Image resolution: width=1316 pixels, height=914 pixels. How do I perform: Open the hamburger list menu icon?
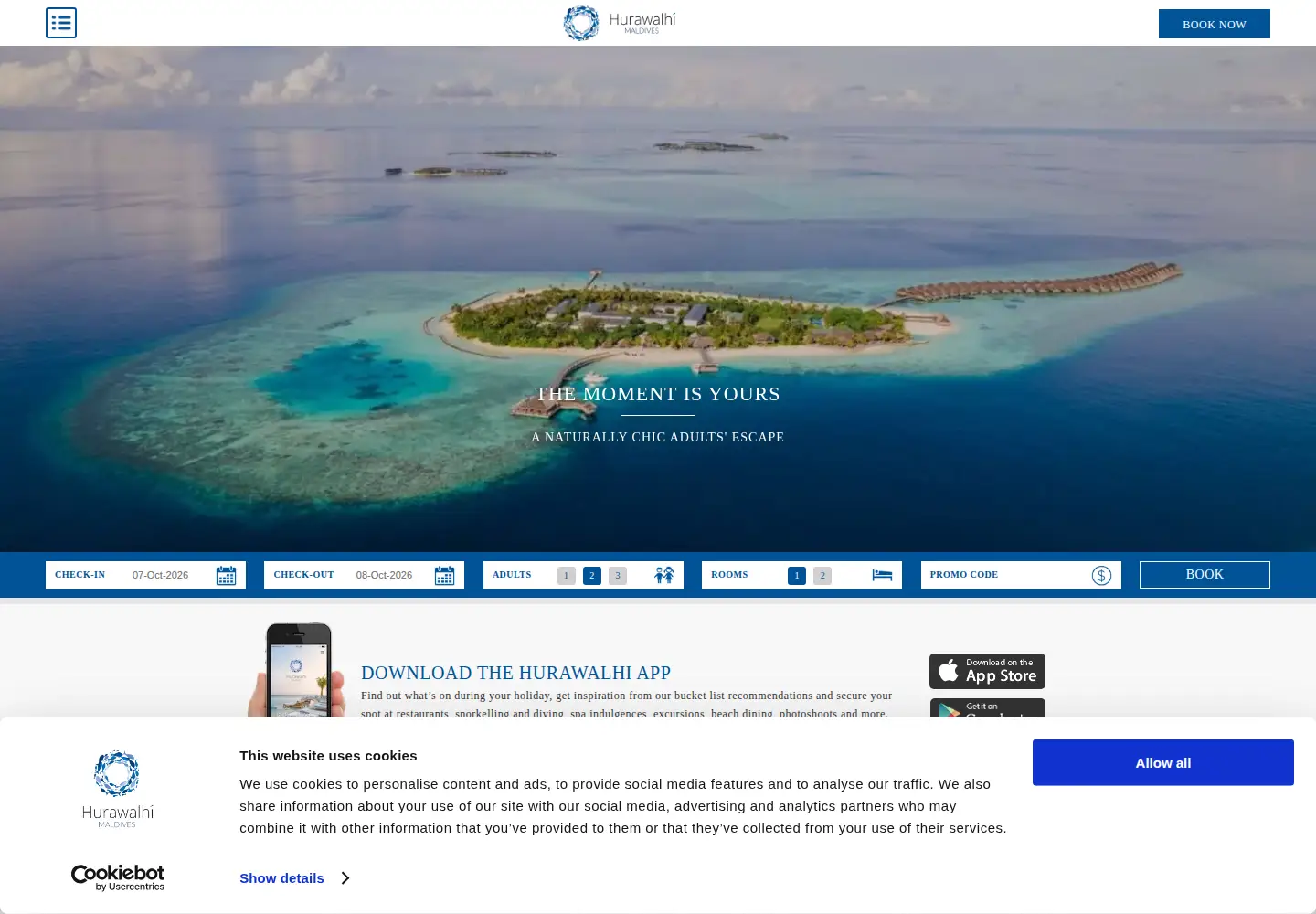point(61,23)
